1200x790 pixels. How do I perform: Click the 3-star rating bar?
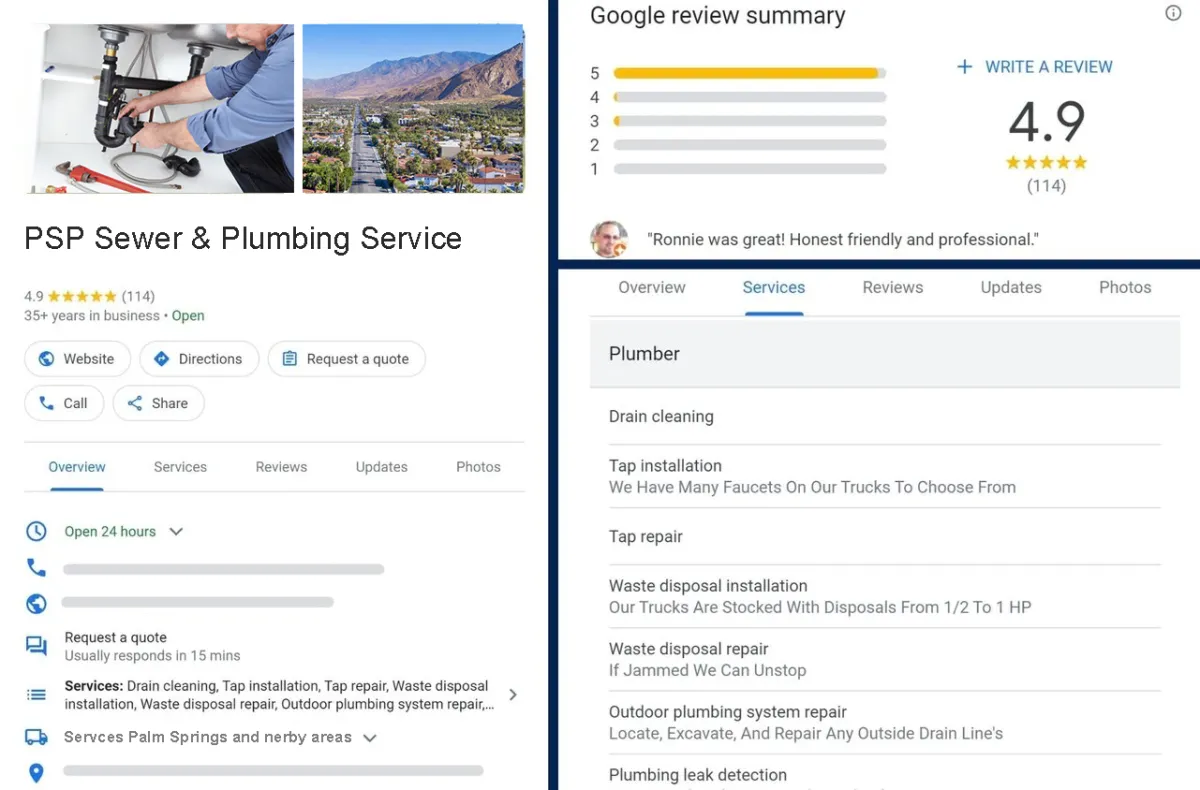click(x=750, y=121)
